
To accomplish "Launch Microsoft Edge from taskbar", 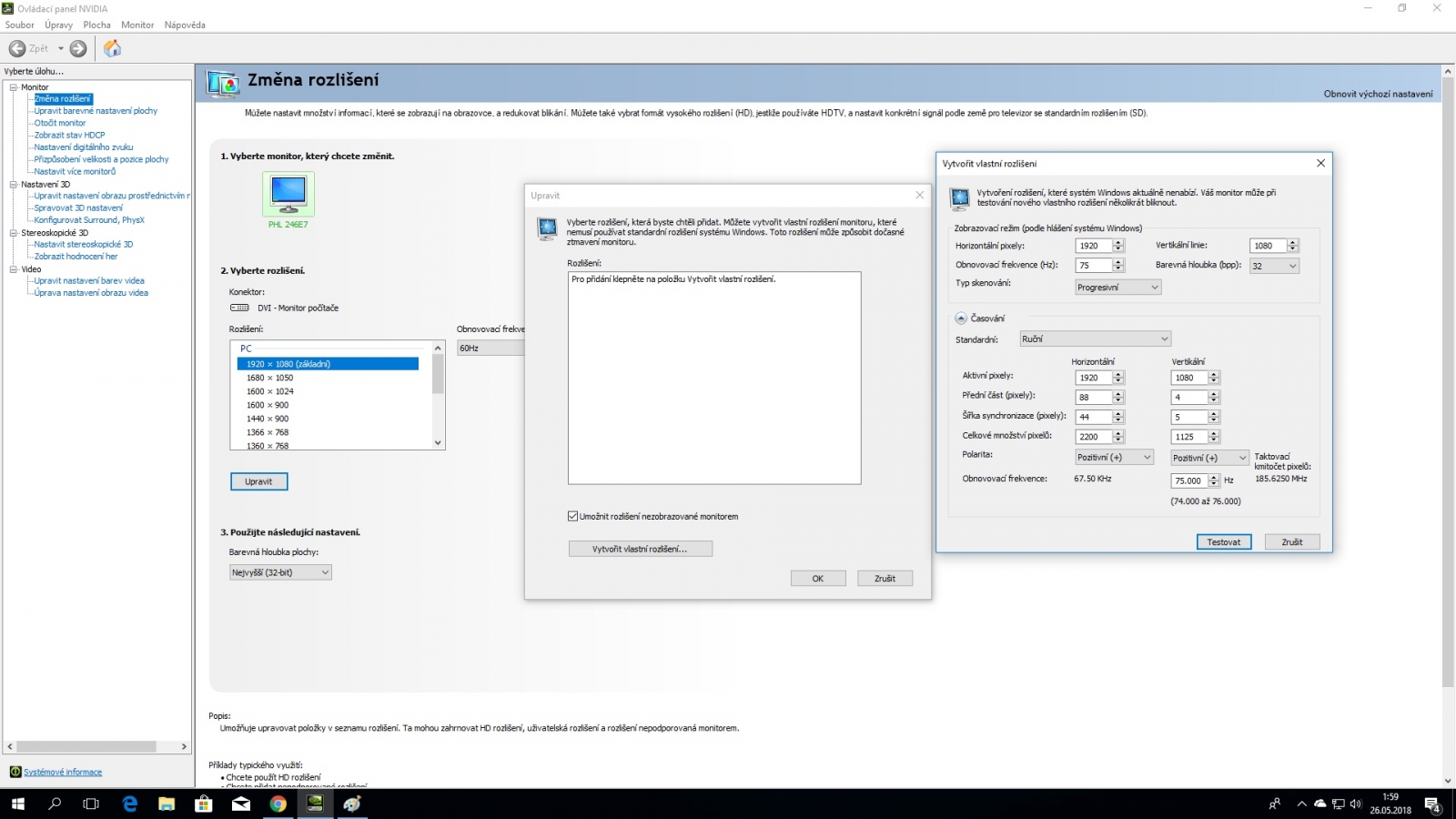I will [129, 804].
